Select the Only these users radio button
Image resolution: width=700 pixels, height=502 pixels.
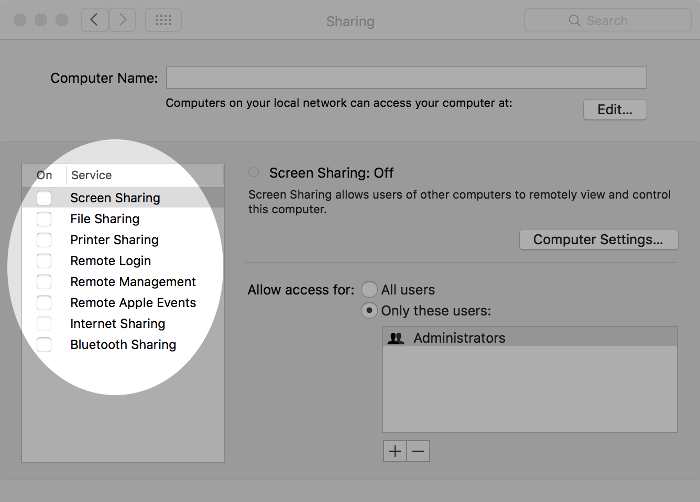click(x=369, y=310)
